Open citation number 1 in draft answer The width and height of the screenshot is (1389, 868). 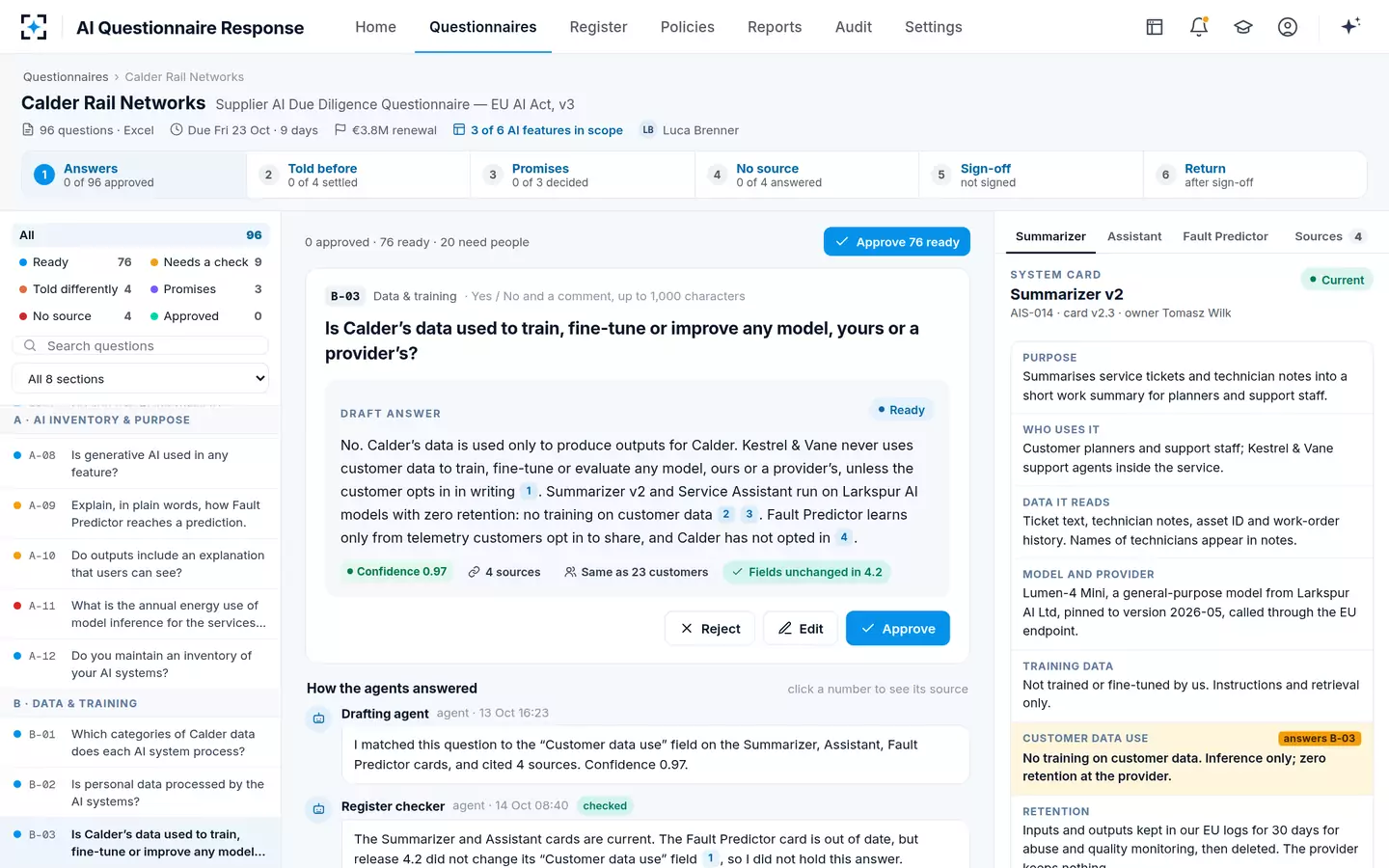(x=529, y=491)
